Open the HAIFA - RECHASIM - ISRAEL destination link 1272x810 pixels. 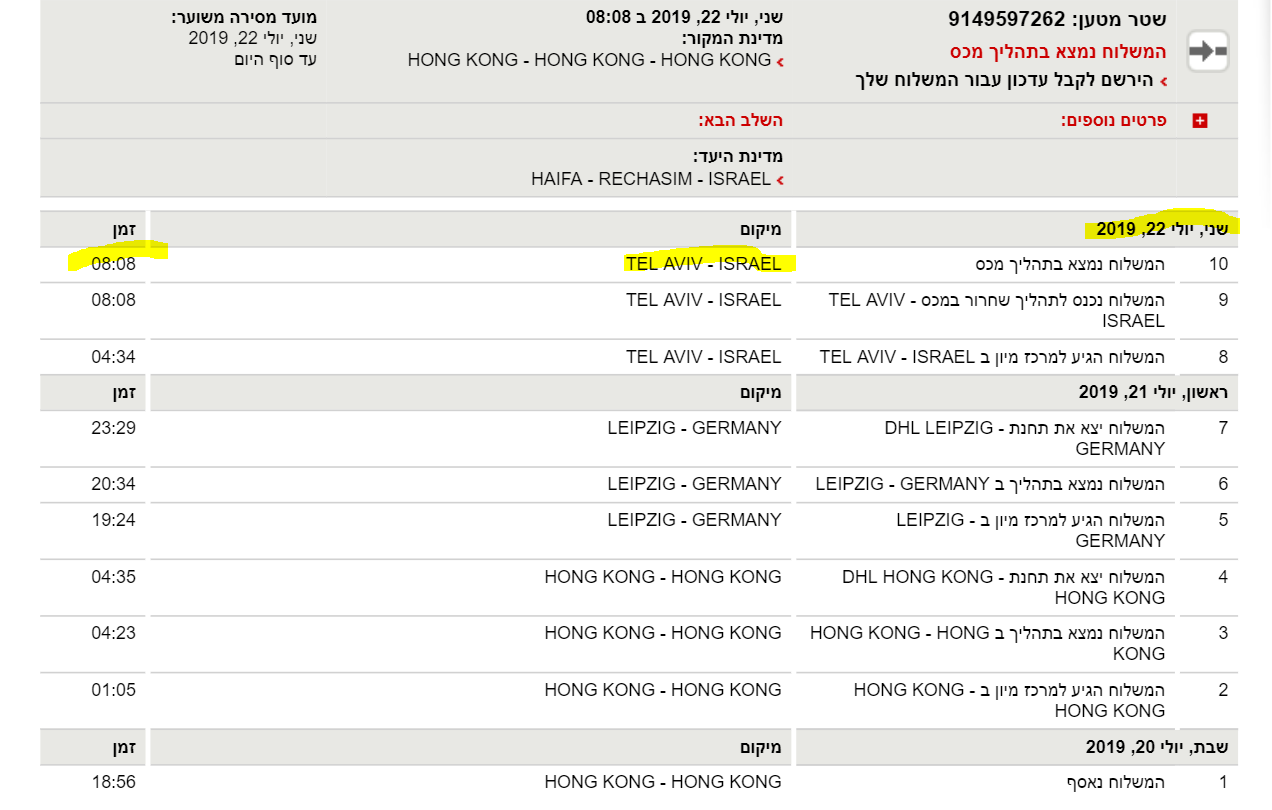coord(650,180)
